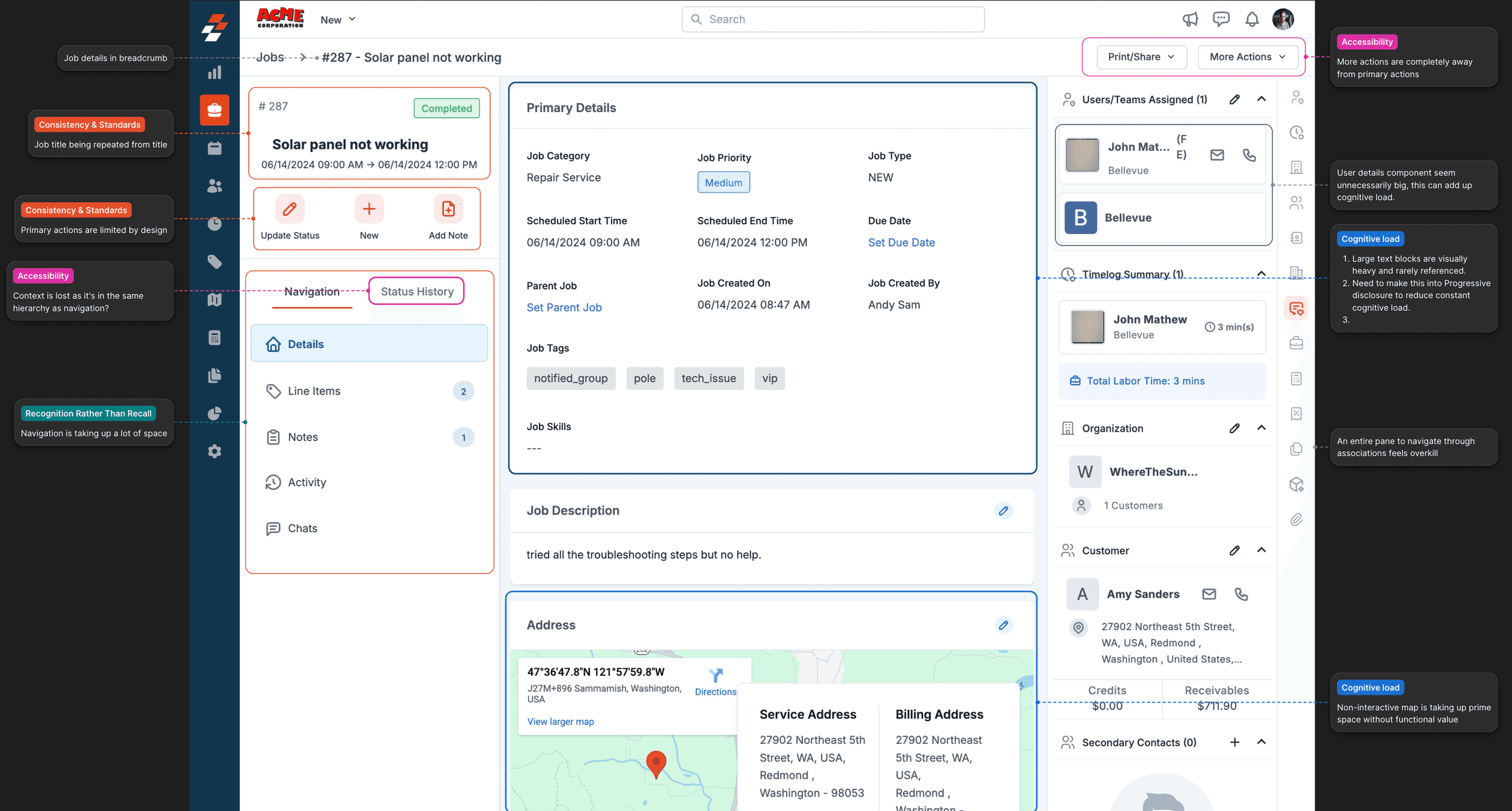Open the map icon in left sidebar
The width and height of the screenshot is (1512, 811).
pyautogui.click(x=214, y=299)
